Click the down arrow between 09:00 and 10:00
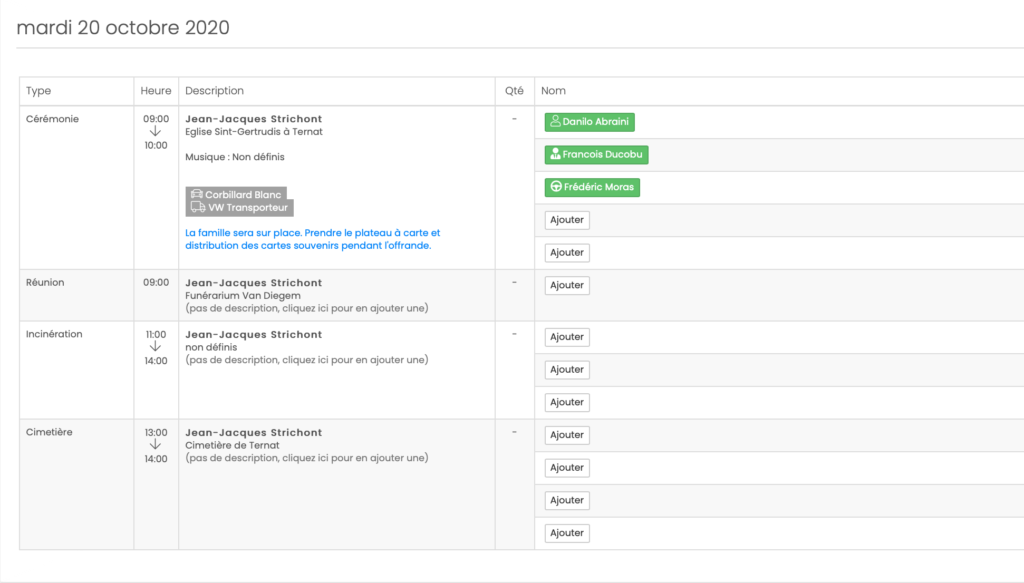This screenshot has height=583, width=1024. point(155,131)
